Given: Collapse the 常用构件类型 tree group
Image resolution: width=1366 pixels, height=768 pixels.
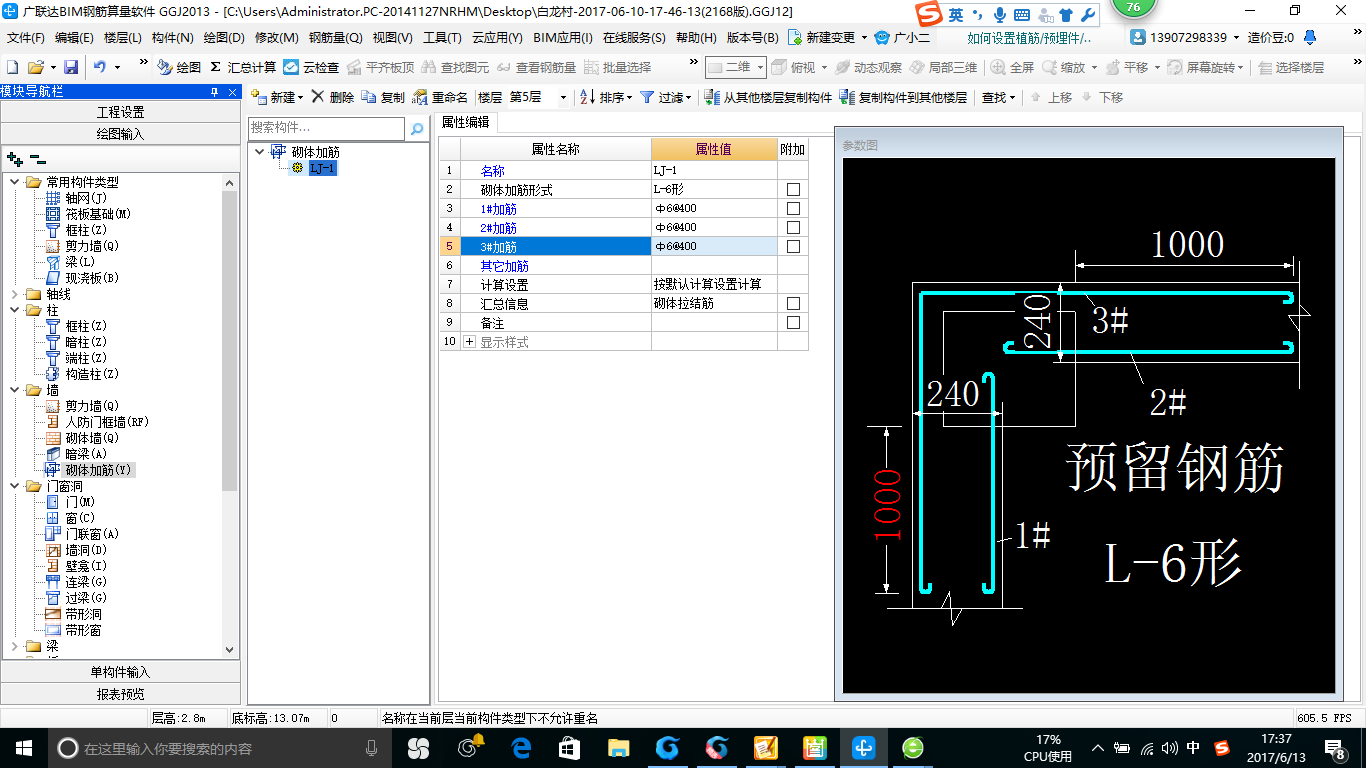Looking at the screenshot, I should point(15,182).
